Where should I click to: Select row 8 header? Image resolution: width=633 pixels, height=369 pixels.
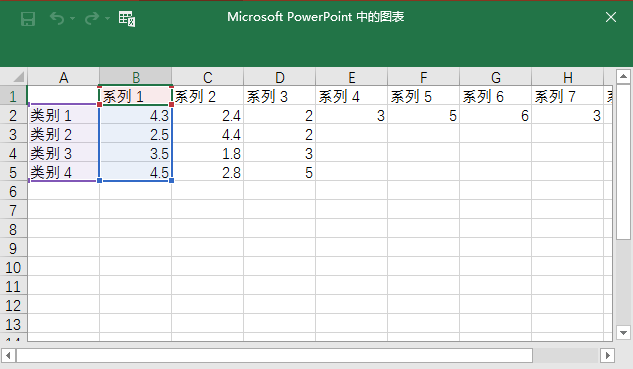pyautogui.click(x=13, y=229)
